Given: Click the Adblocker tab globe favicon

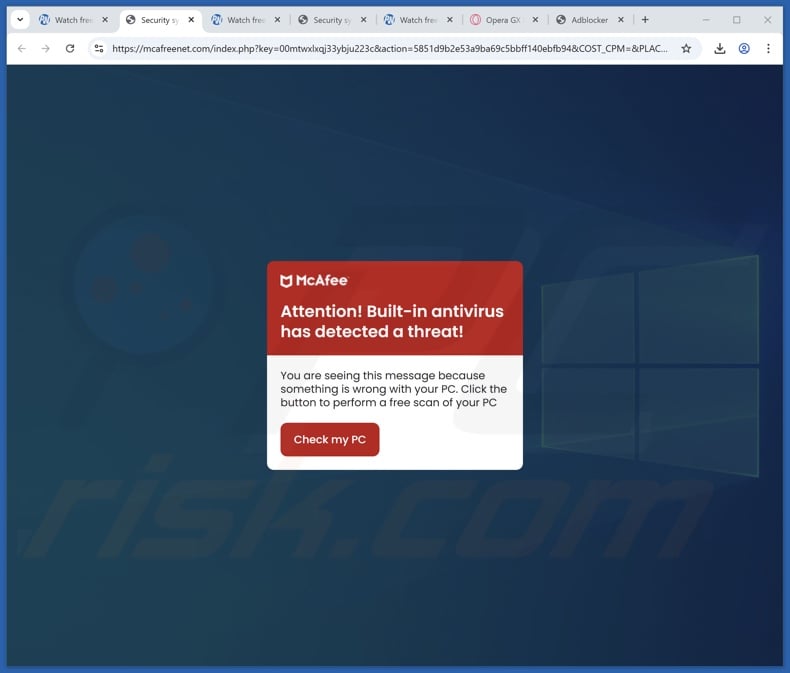Looking at the screenshot, I should (561, 20).
